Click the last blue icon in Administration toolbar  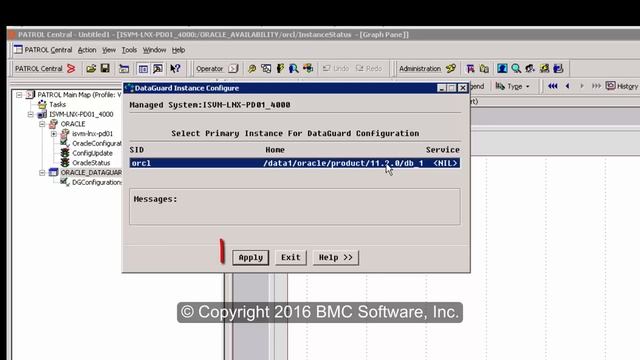(558, 69)
